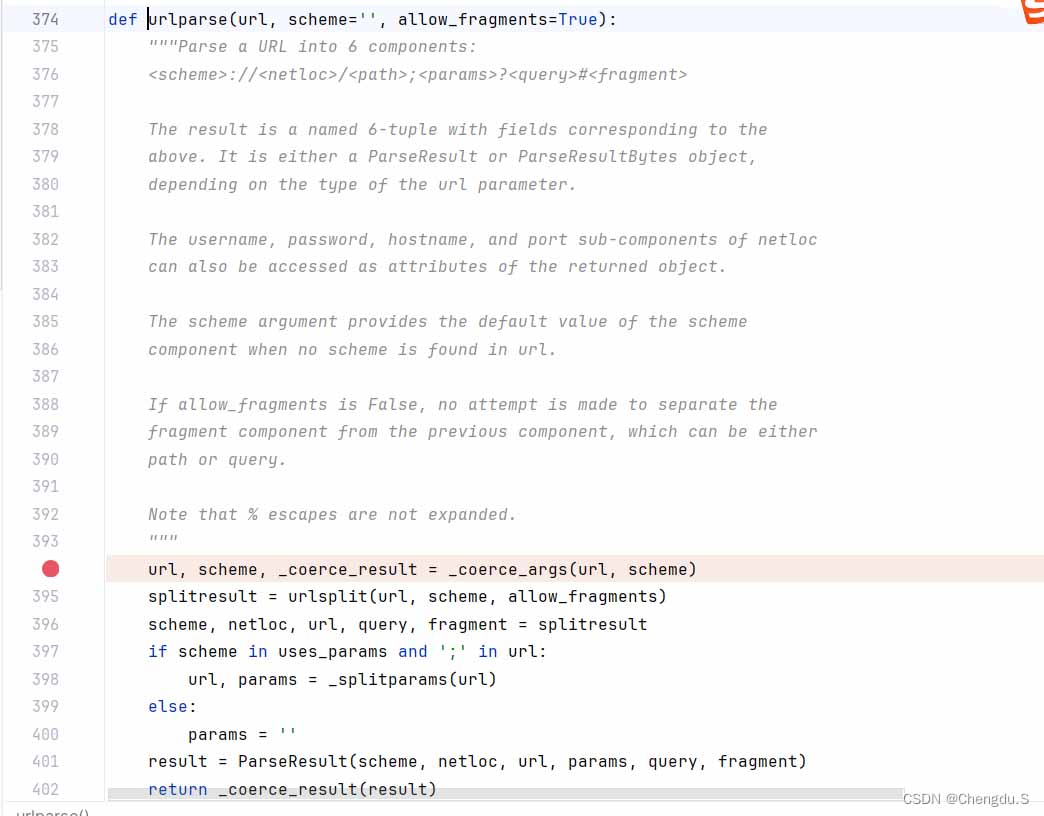Click line number 374 in the gutter
This screenshot has width=1044, height=816.
(x=45, y=19)
